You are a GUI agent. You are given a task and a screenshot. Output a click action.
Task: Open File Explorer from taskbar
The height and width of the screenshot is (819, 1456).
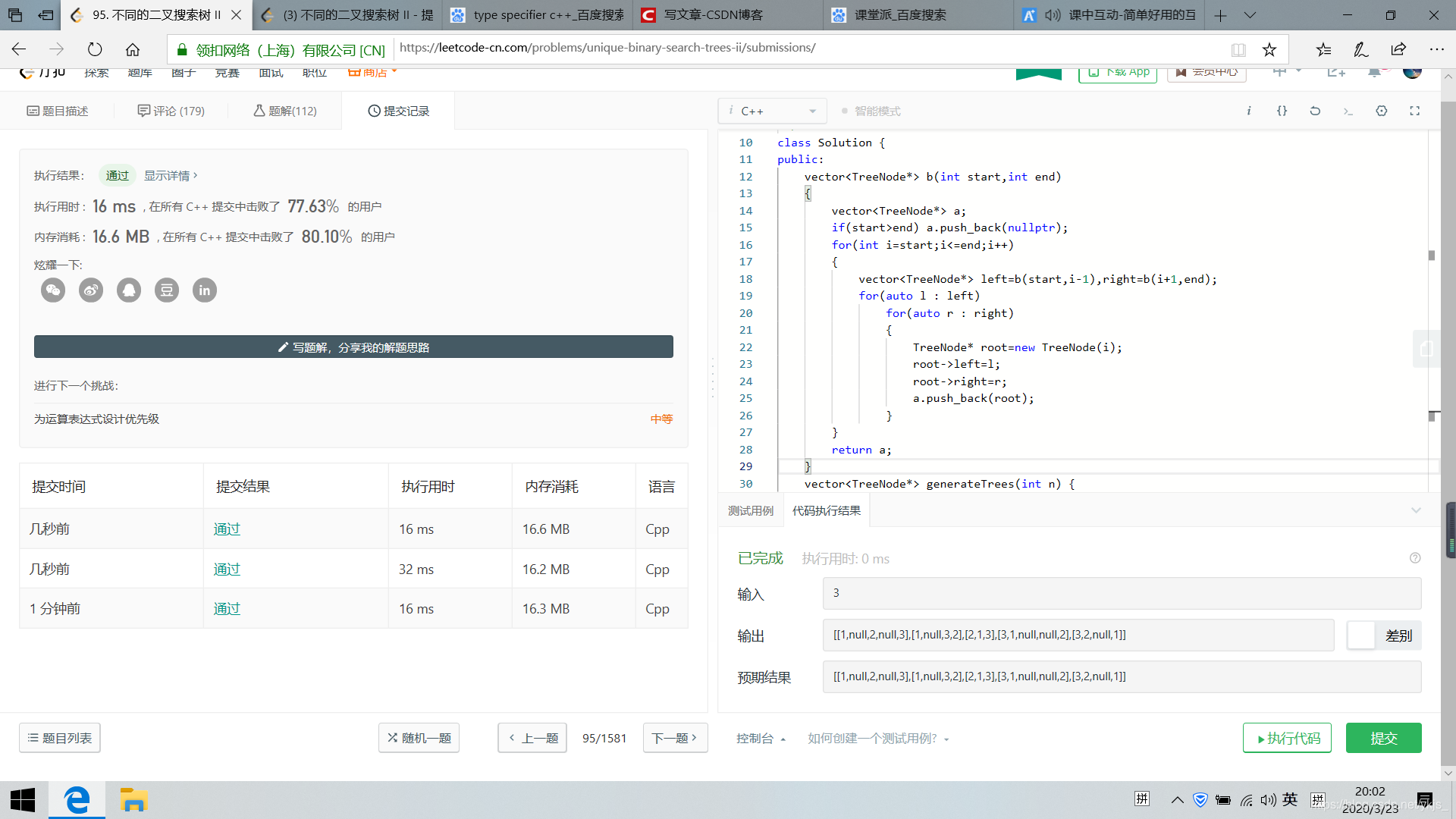pos(133,800)
